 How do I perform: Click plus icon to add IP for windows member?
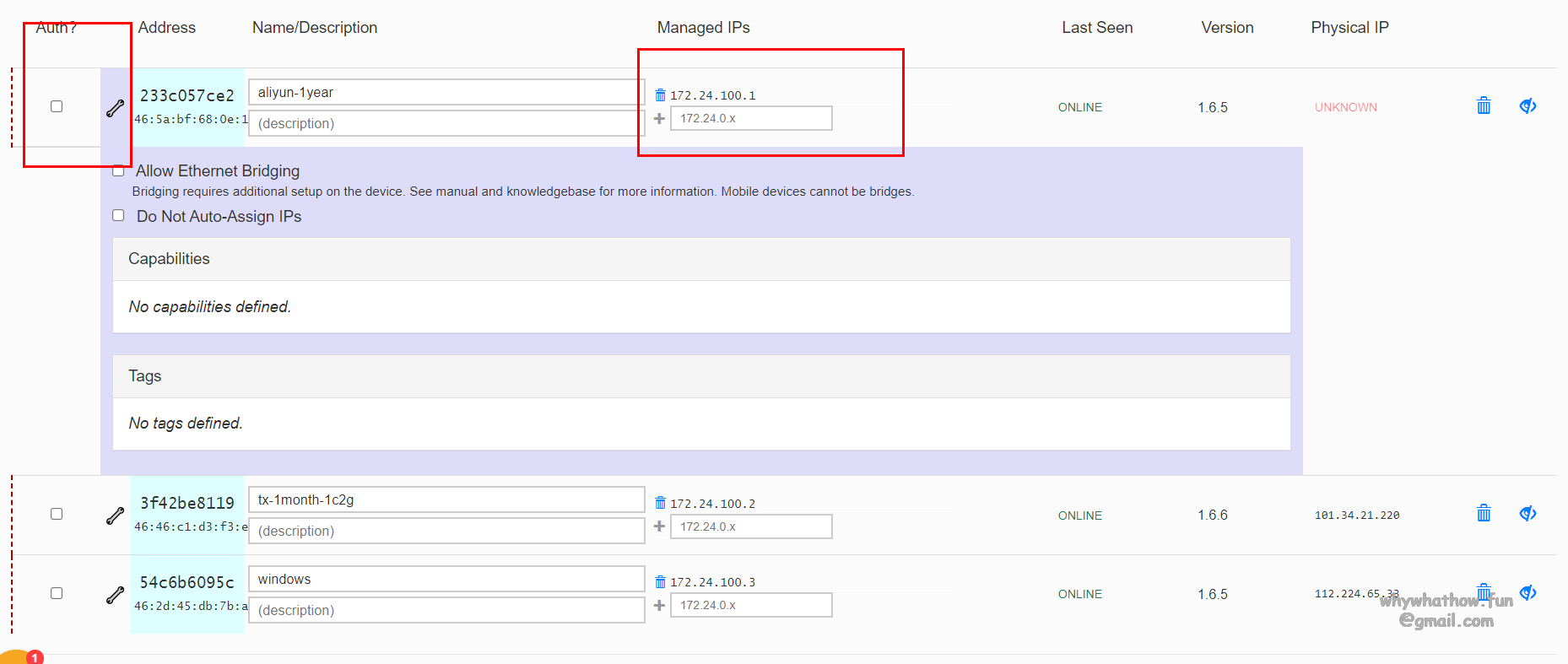pyautogui.click(x=659, y=606)
